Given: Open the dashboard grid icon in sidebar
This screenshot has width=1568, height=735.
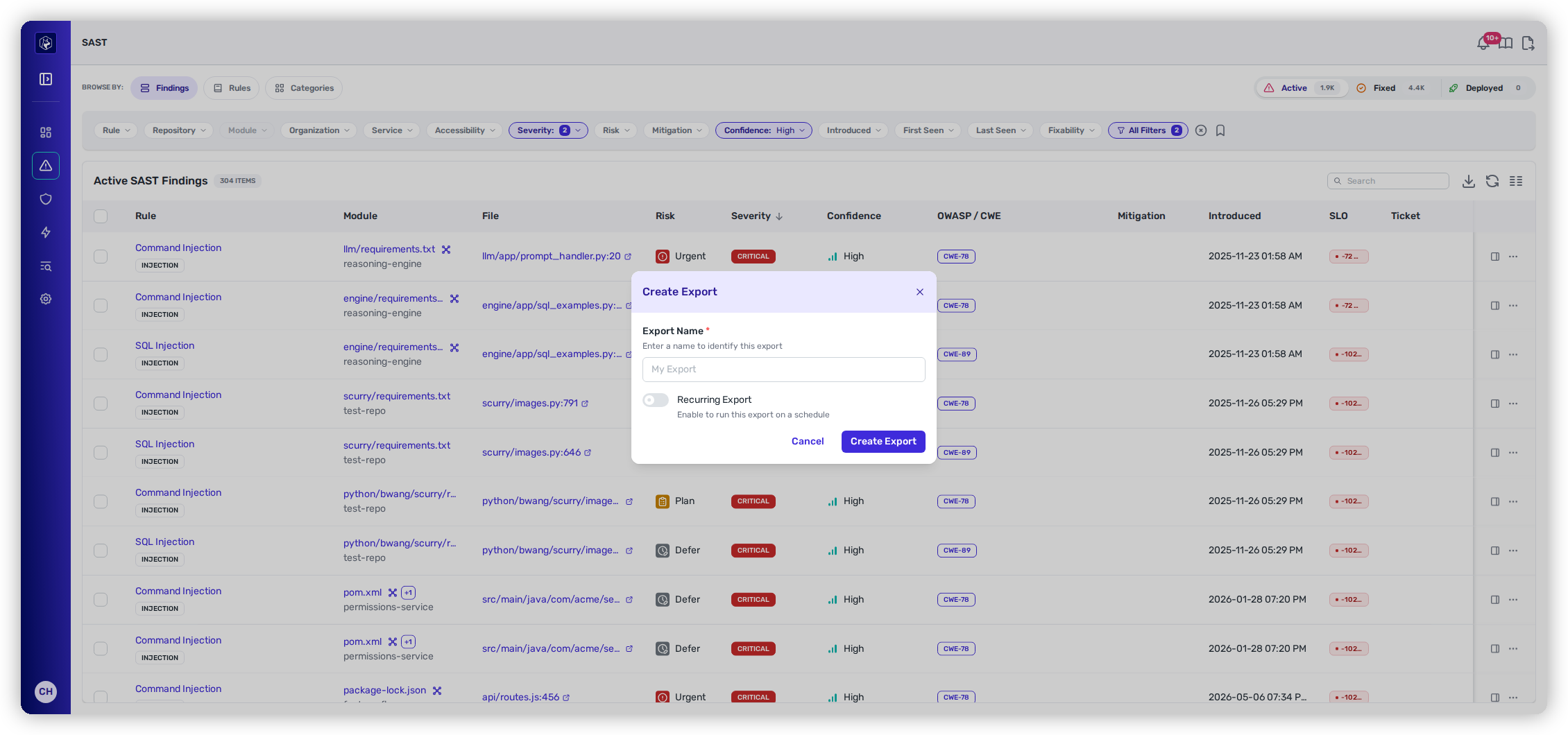Looking at the screenshot, I should [x=46, y=132].
